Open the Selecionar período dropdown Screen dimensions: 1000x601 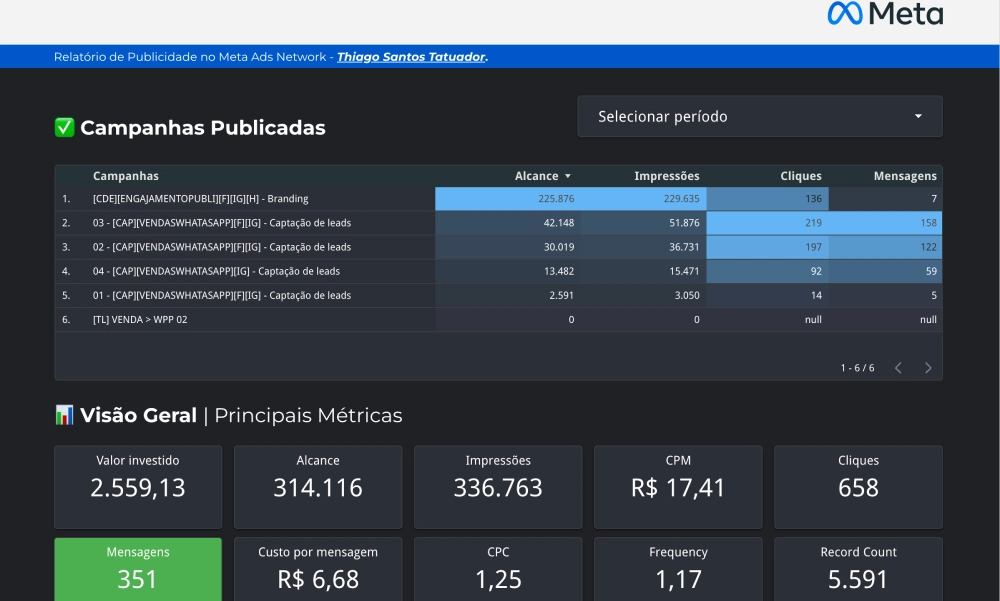tap(759, 117)
